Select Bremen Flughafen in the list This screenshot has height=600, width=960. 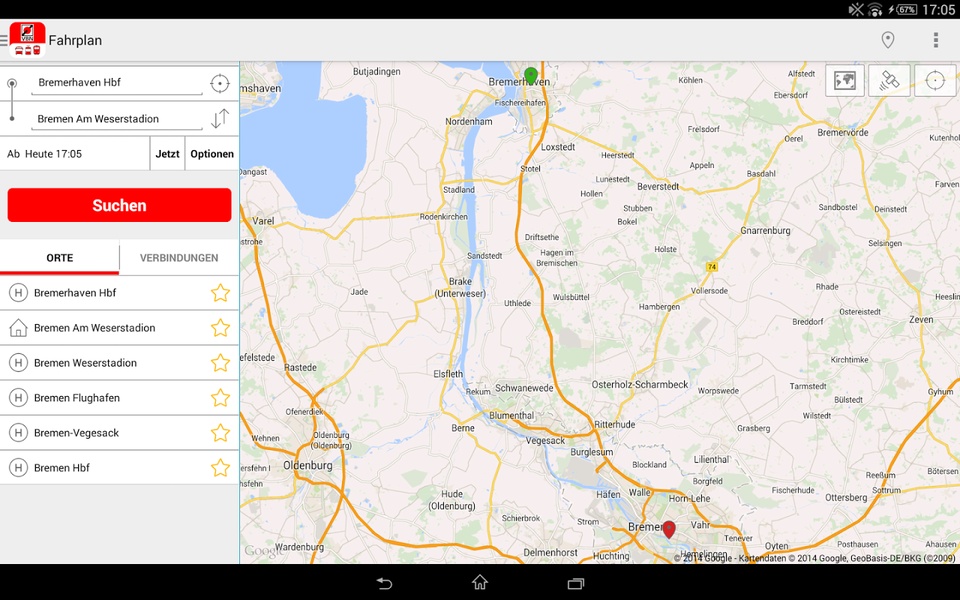point(119,398)
